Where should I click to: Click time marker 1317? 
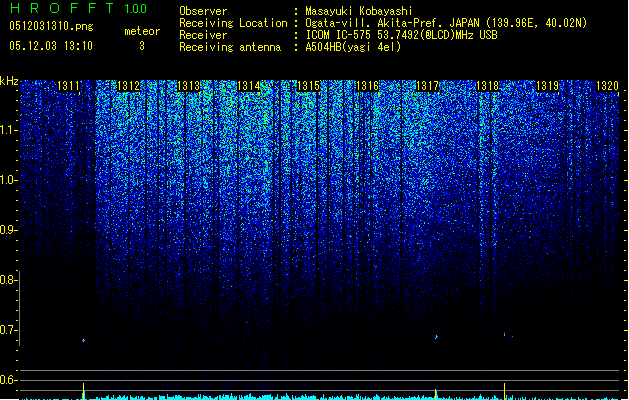click(428, 86)
